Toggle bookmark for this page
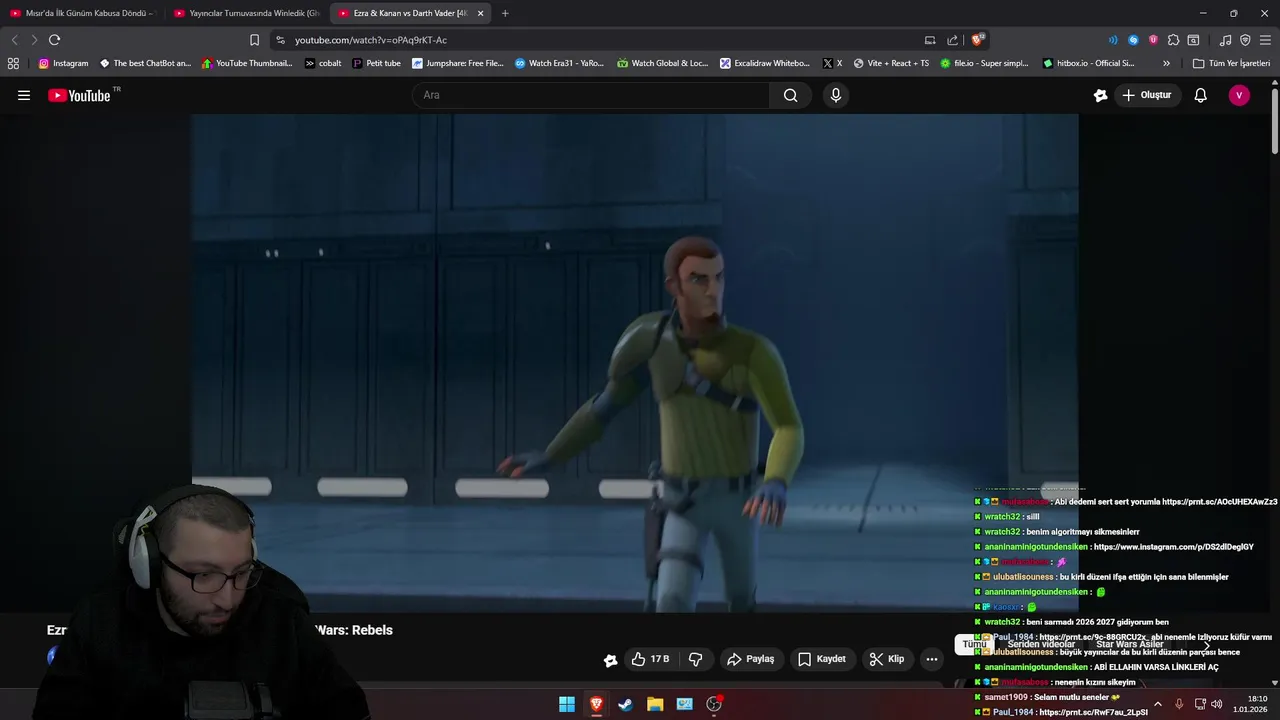Screen dimensions: 1280x720 [x=254, y=40]
